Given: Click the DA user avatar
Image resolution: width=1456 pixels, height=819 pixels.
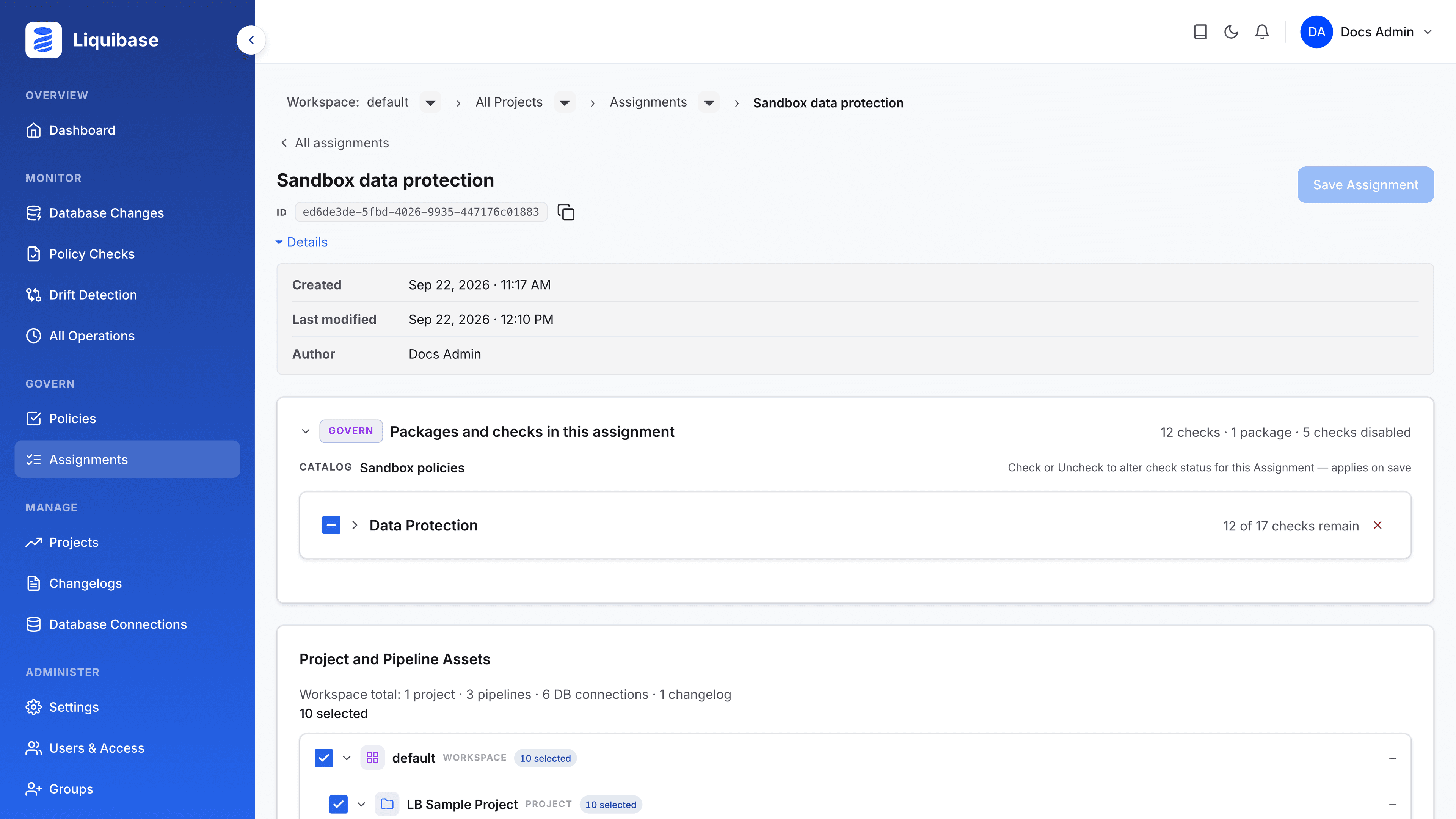Looking at the screenshot, I should (1316, 31).
